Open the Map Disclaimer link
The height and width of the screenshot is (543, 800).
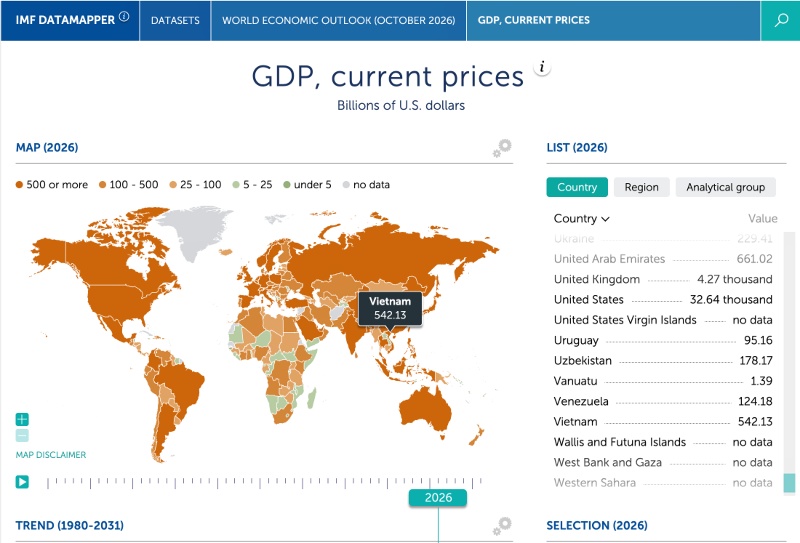pyautogui.click(x=51, y=455)
